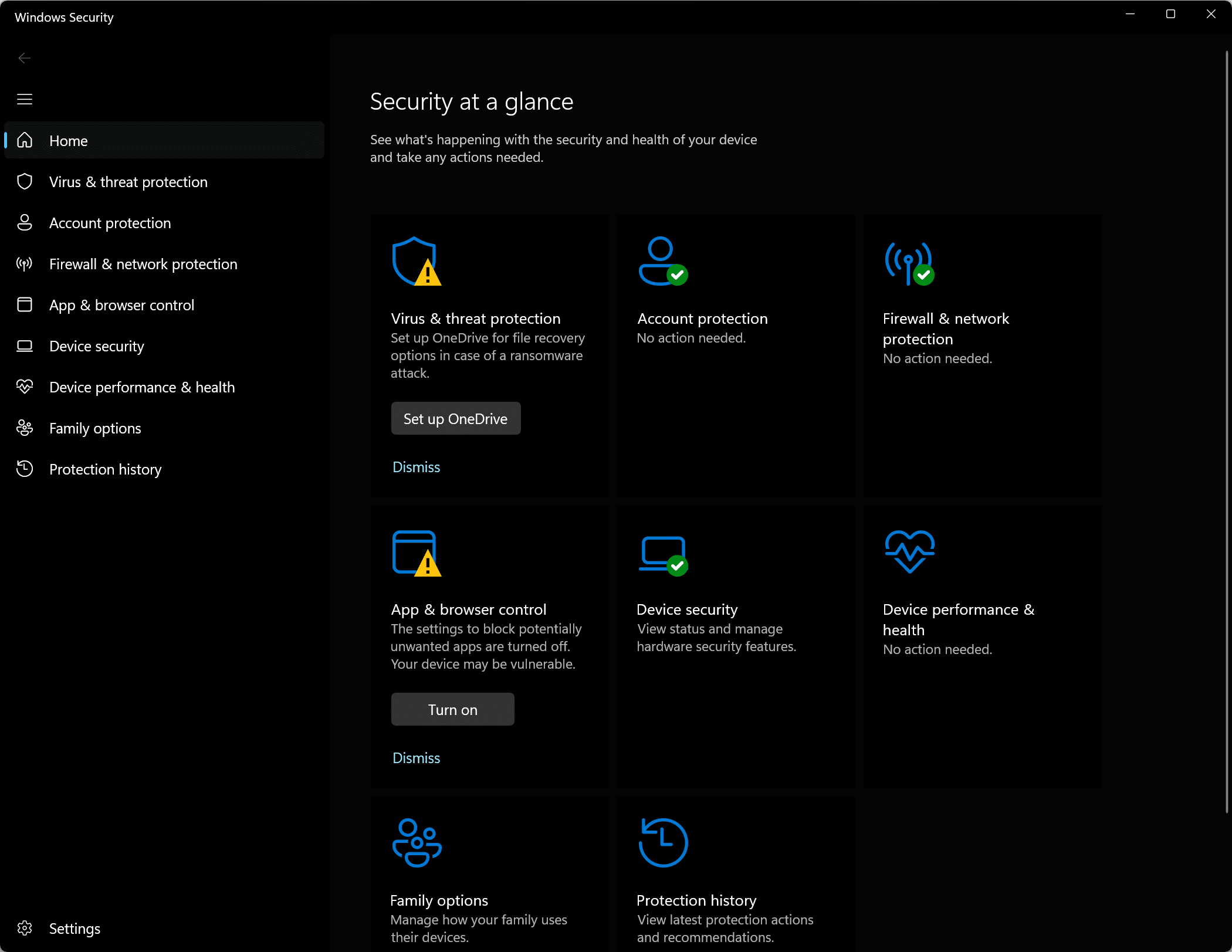Click the Account protection card title
Image resolution: width=1232 pixels, height=952 pixels.
click(702, 319)
